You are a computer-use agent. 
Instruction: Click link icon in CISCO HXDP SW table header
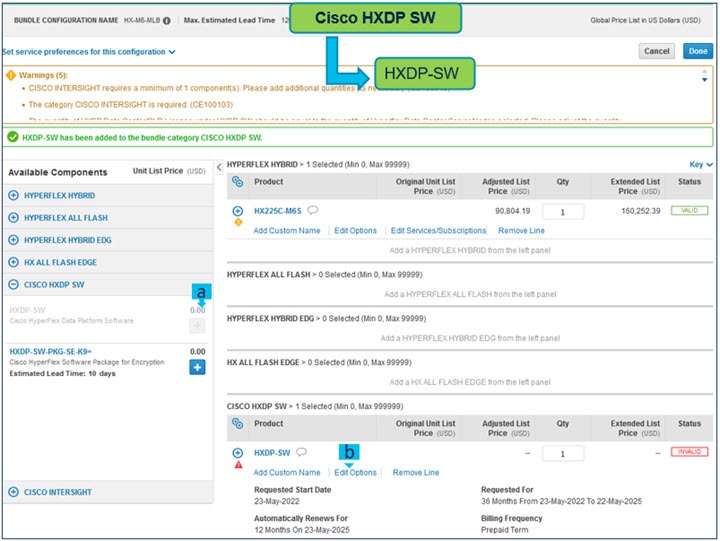coord(237,423)
